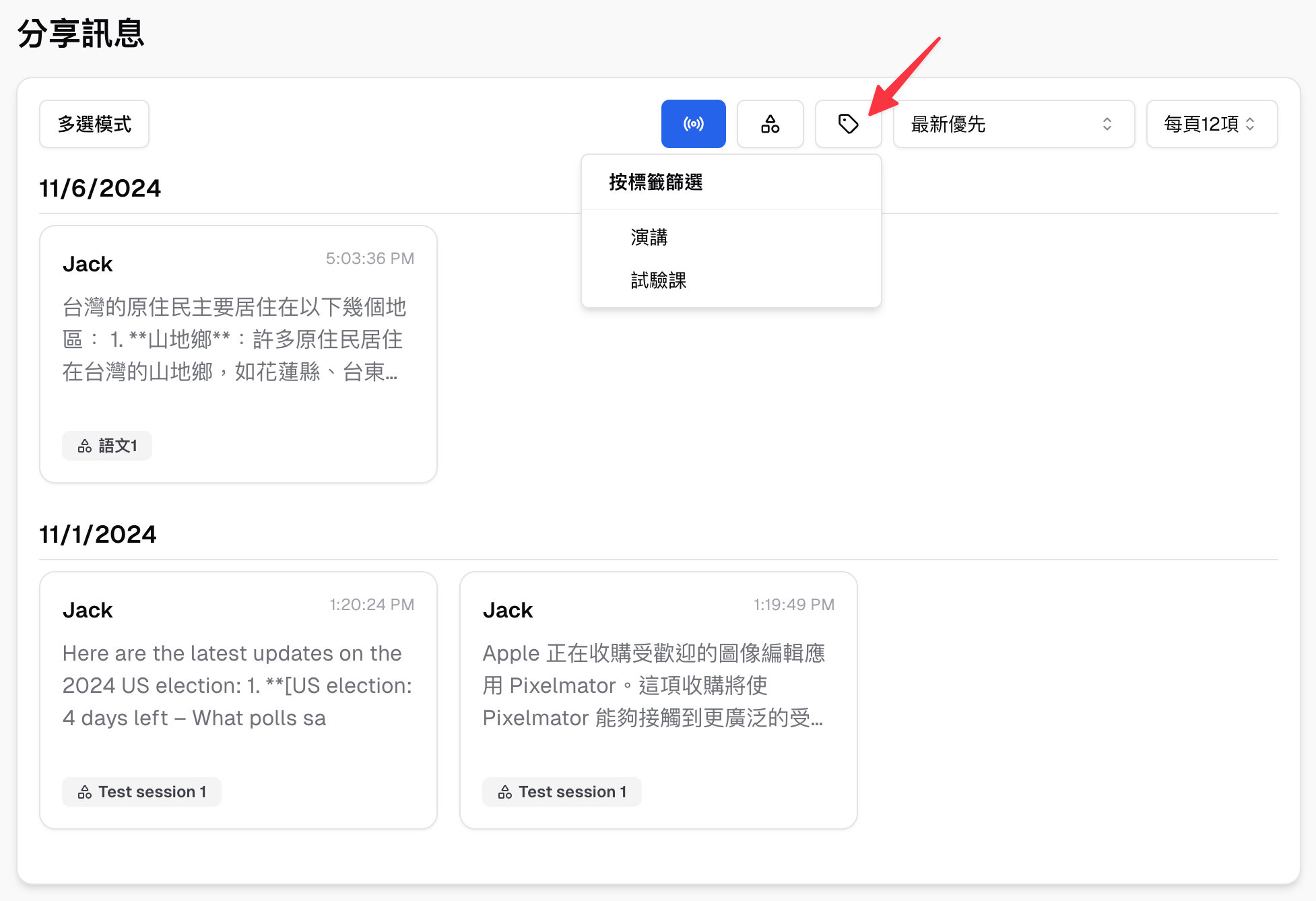1316x901 pixels.
Task: Click the 按標籤篩選 menu header
Action: point(655,182)
